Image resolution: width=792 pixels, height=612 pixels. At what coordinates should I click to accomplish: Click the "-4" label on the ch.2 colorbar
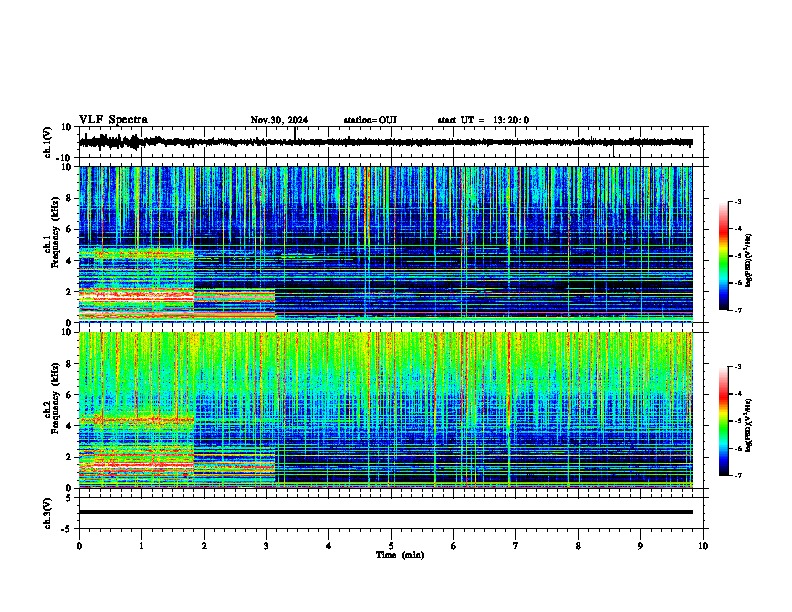pos(737,394)
